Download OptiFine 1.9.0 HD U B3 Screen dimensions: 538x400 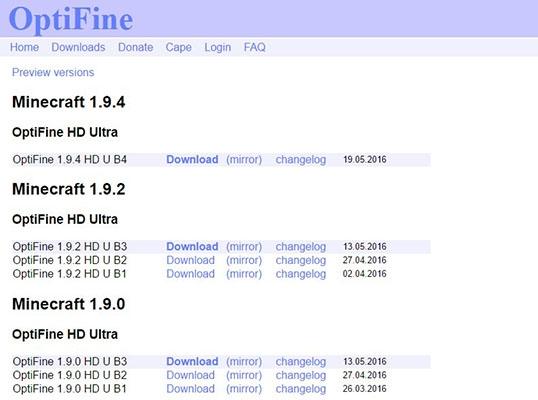point(192,362)
